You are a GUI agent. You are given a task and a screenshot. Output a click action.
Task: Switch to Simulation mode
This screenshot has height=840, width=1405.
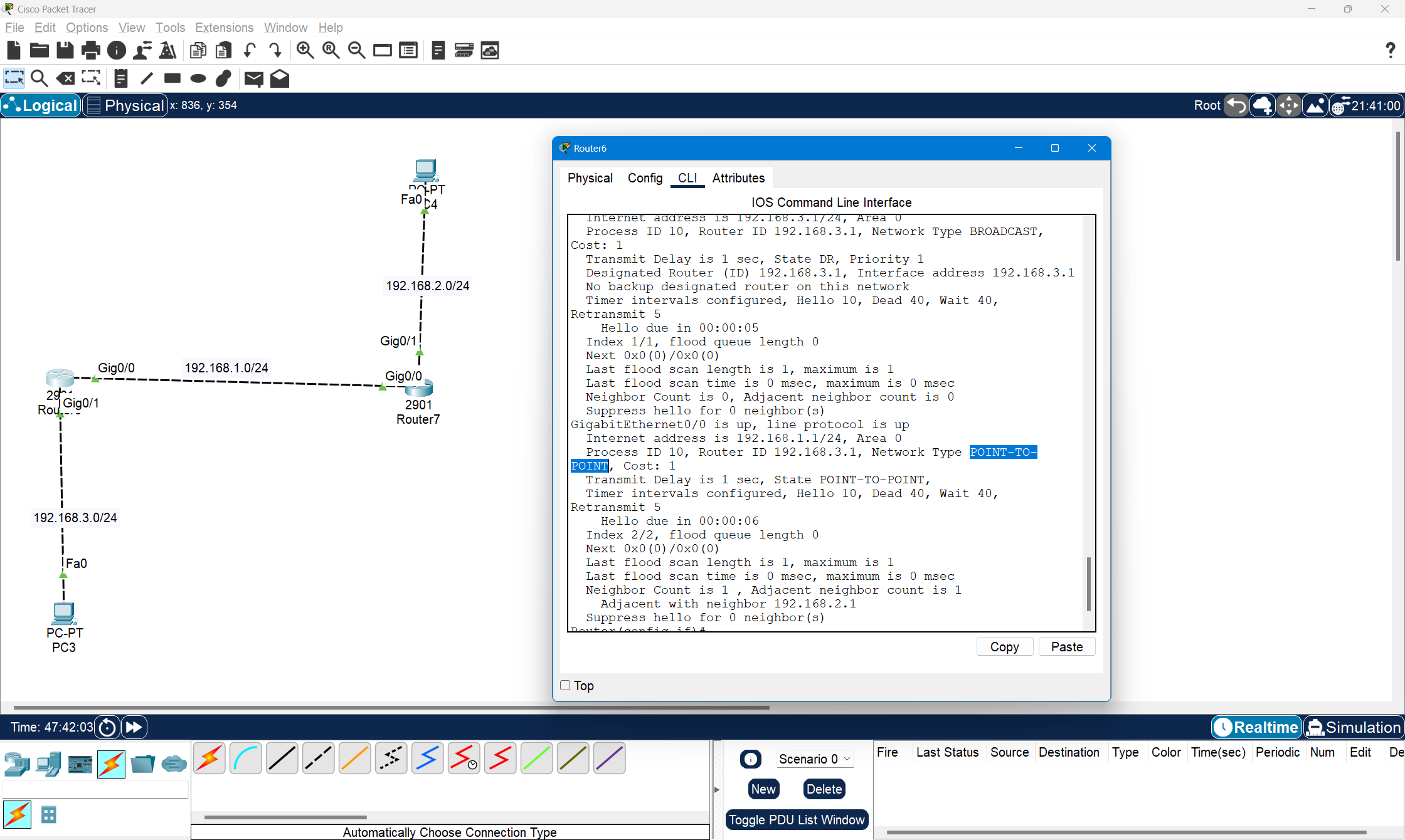[1354, 727]
